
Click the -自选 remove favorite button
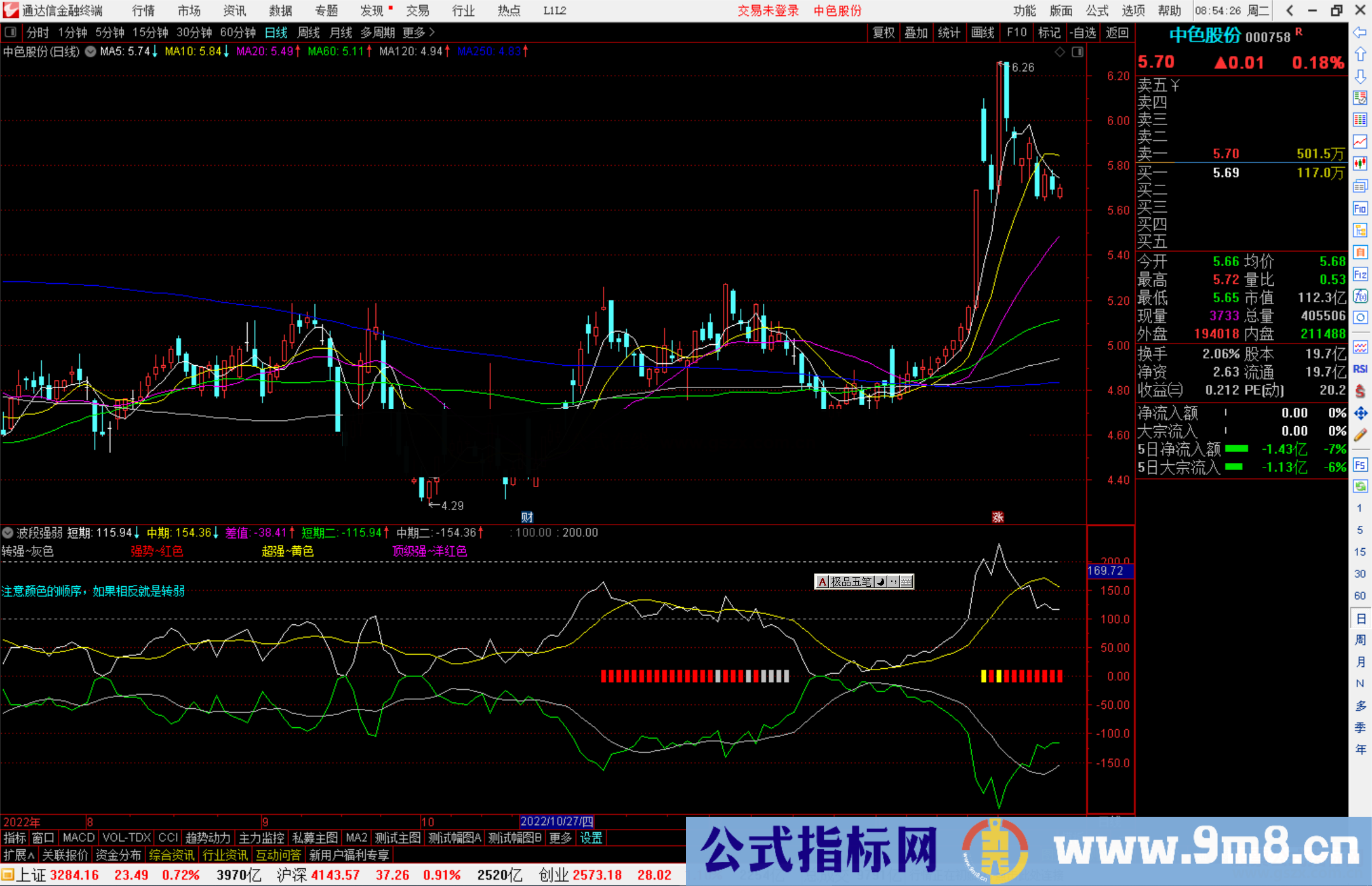[1083, 32]
